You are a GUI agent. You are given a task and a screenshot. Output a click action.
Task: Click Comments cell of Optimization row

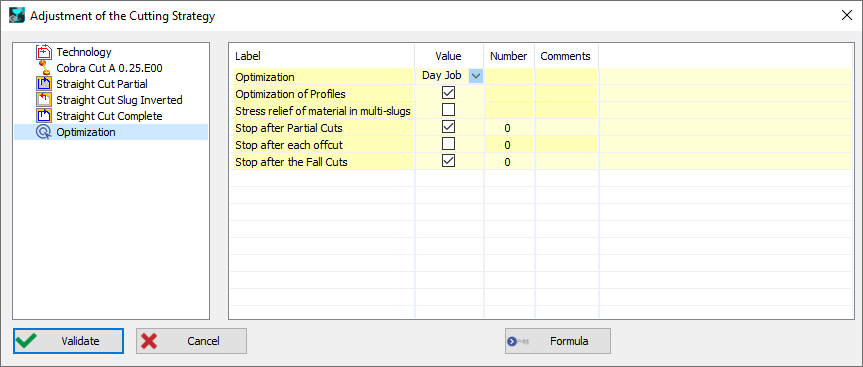566,76
